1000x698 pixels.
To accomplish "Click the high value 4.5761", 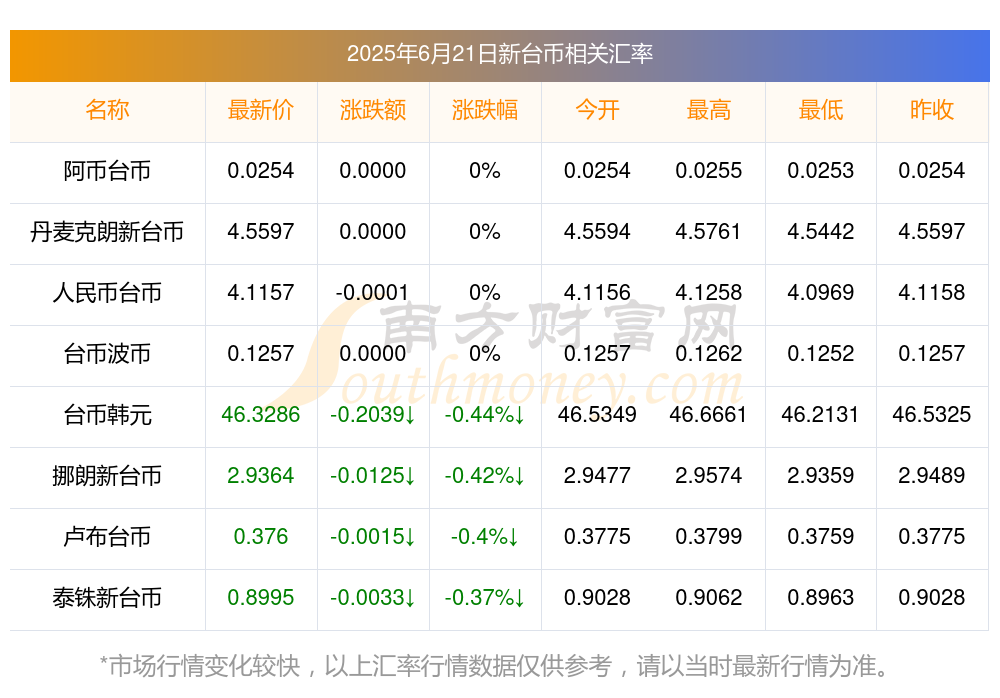I will 709,232.
